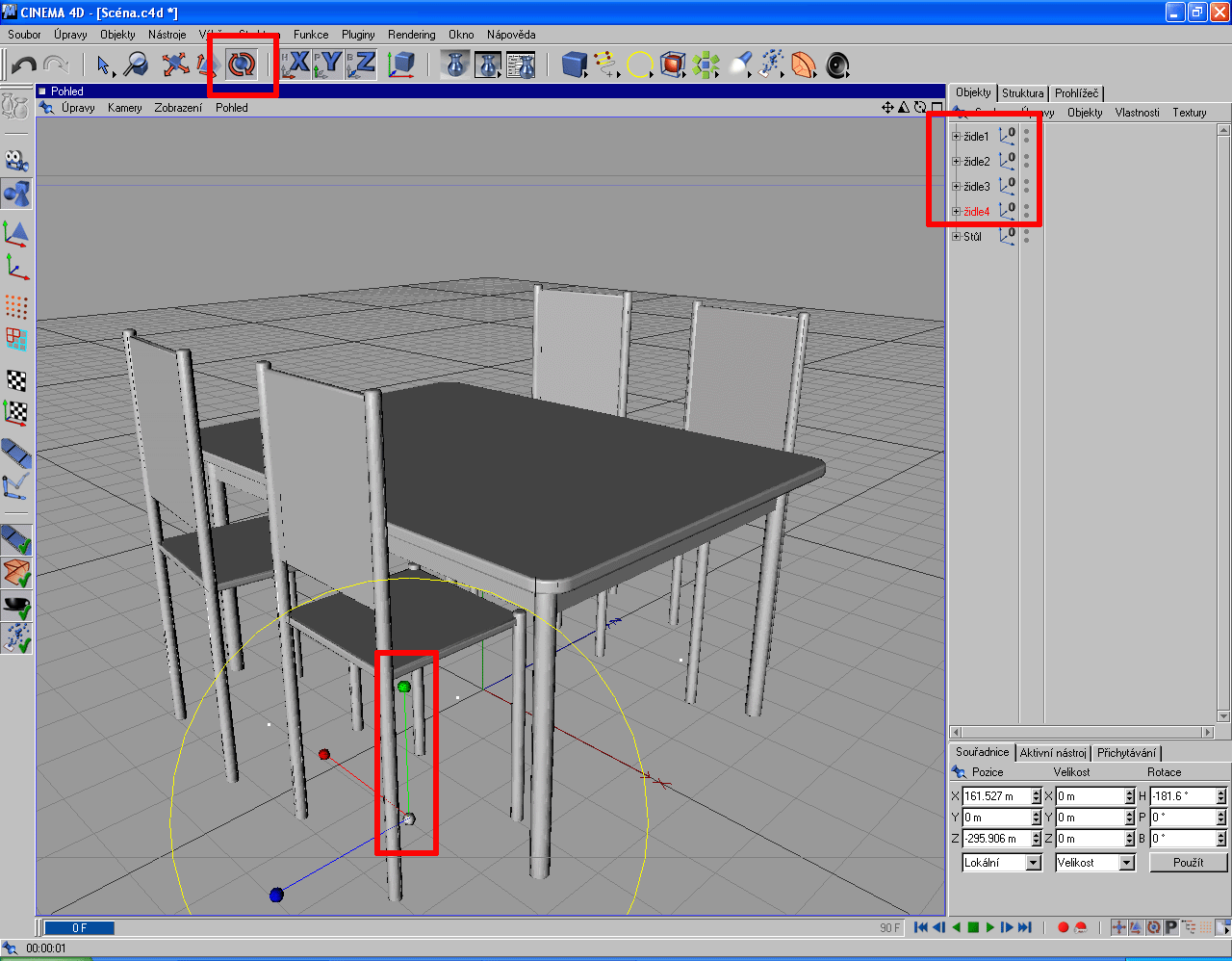Select the arrow Selection tool
Viewport: 1232px width, 961px height.
pos(104,65)
